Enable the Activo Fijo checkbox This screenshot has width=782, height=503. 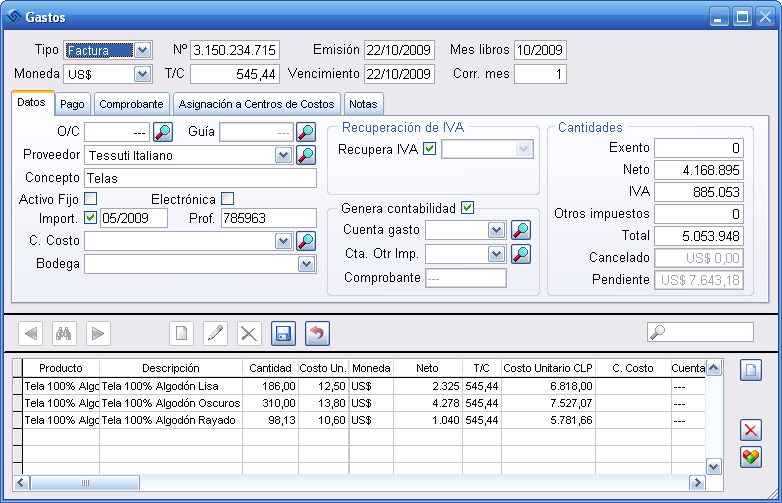point(90,198)
